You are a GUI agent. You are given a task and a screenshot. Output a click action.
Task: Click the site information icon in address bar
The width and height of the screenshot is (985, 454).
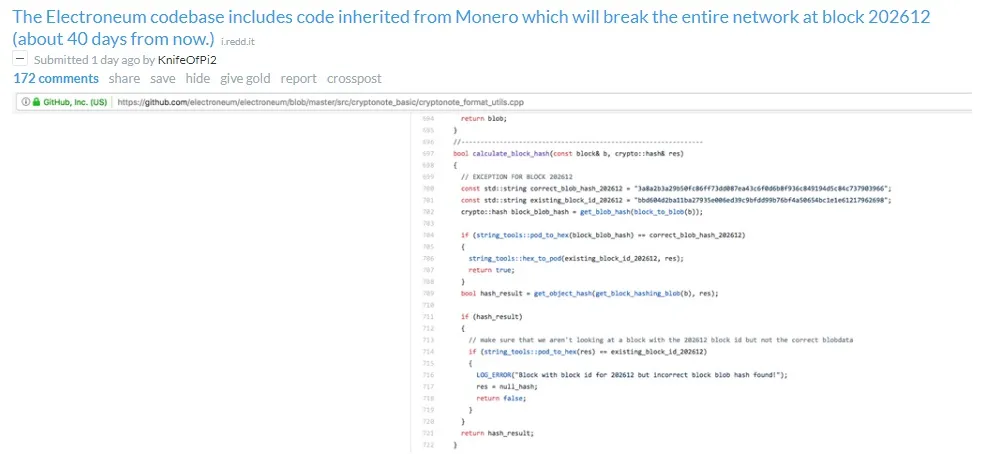pyautogui.click(x=26, y=102)
